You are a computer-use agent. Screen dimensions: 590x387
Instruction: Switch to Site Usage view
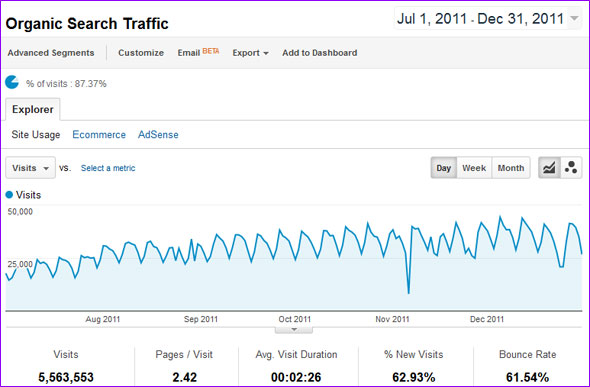[36, 135]
